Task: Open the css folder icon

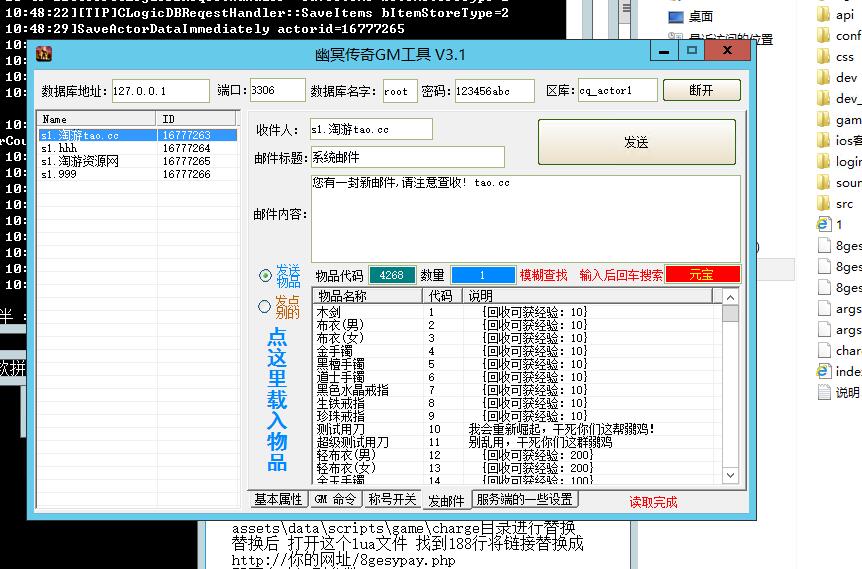Action: pyautogui.click(x=822, y=57)
